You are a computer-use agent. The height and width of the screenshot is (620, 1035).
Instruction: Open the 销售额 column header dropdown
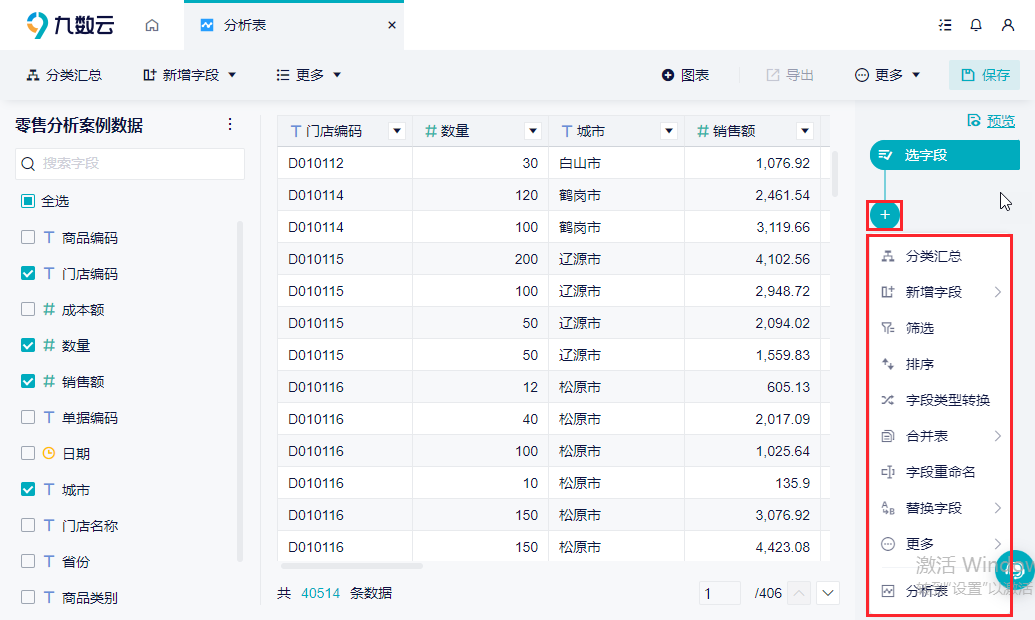[805, 131]
